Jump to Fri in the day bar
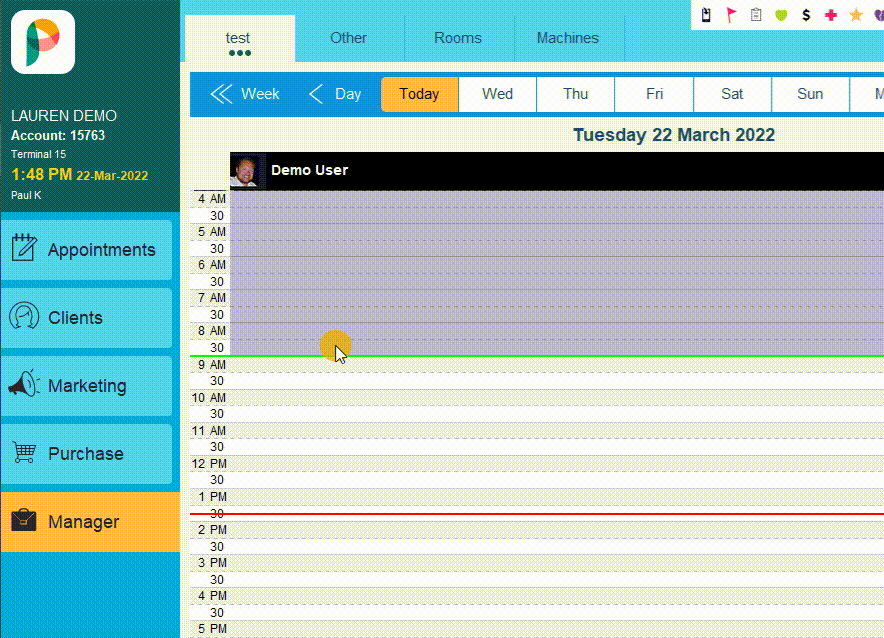The width and height of the screenshot is (884, 638). point(654,94)
